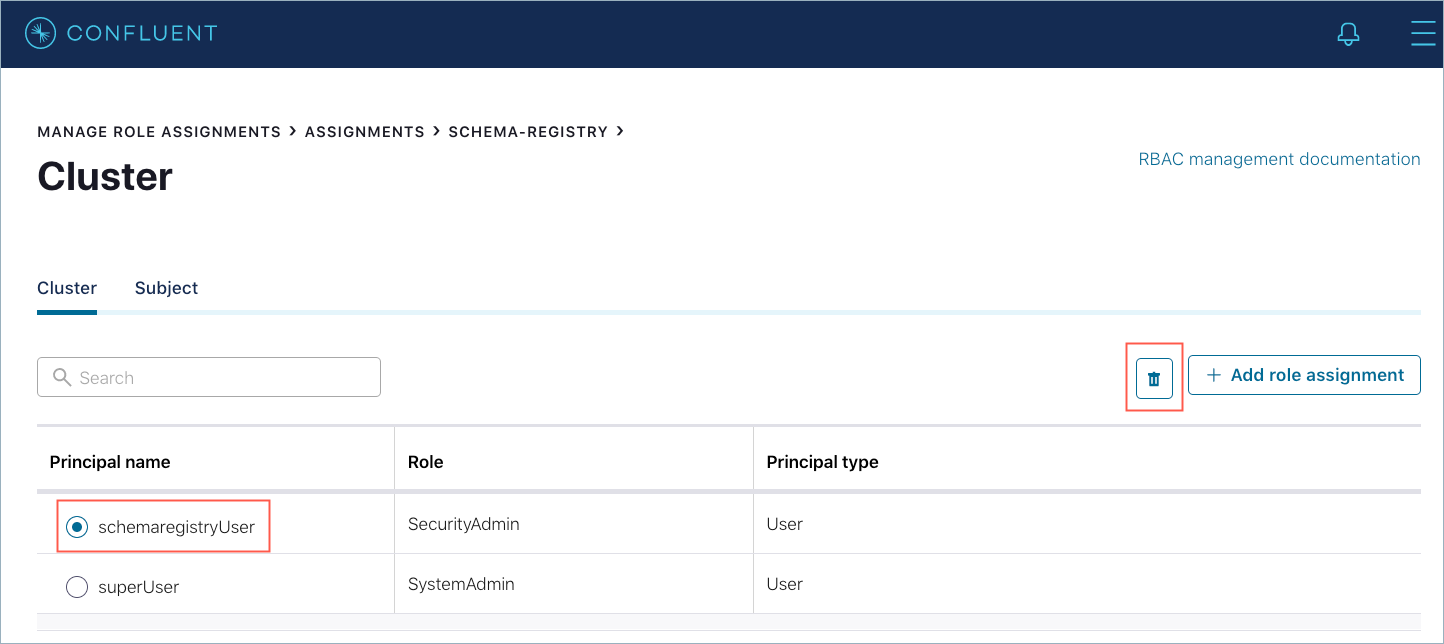Click the SystemAdmin role cell
Screen dimensions: 1444x644
461,584
